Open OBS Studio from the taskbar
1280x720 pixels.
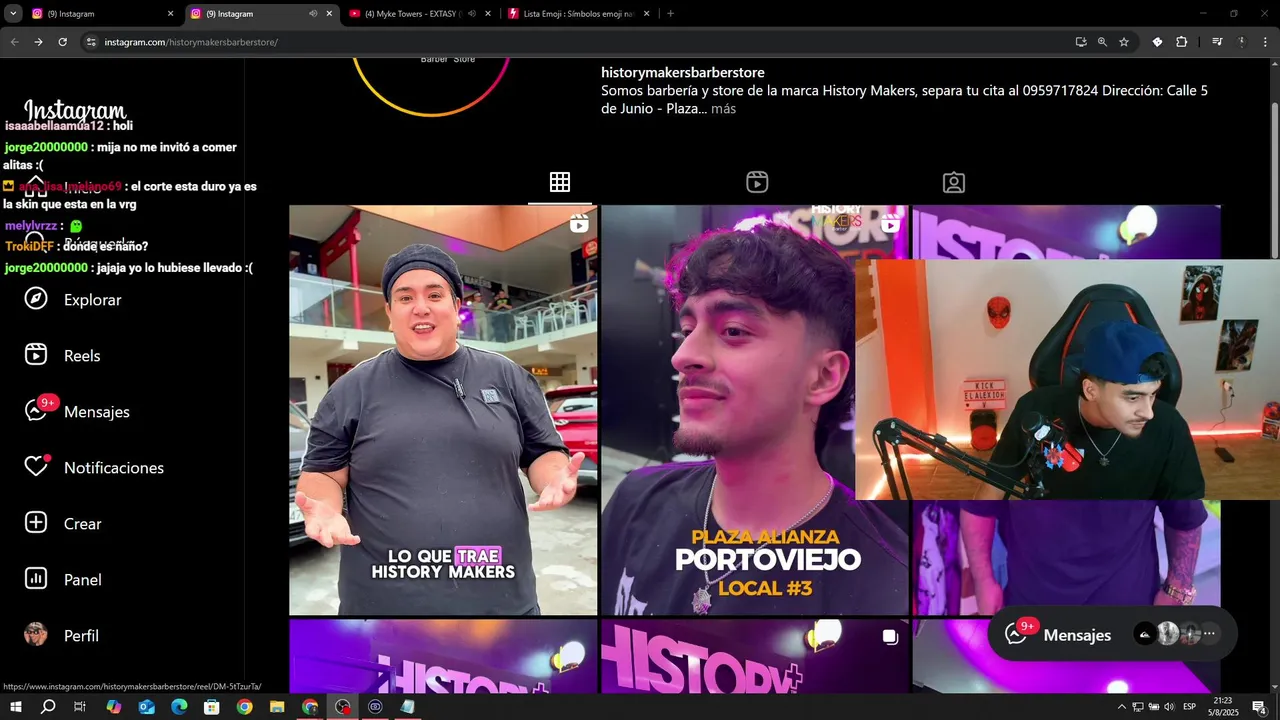343,707
